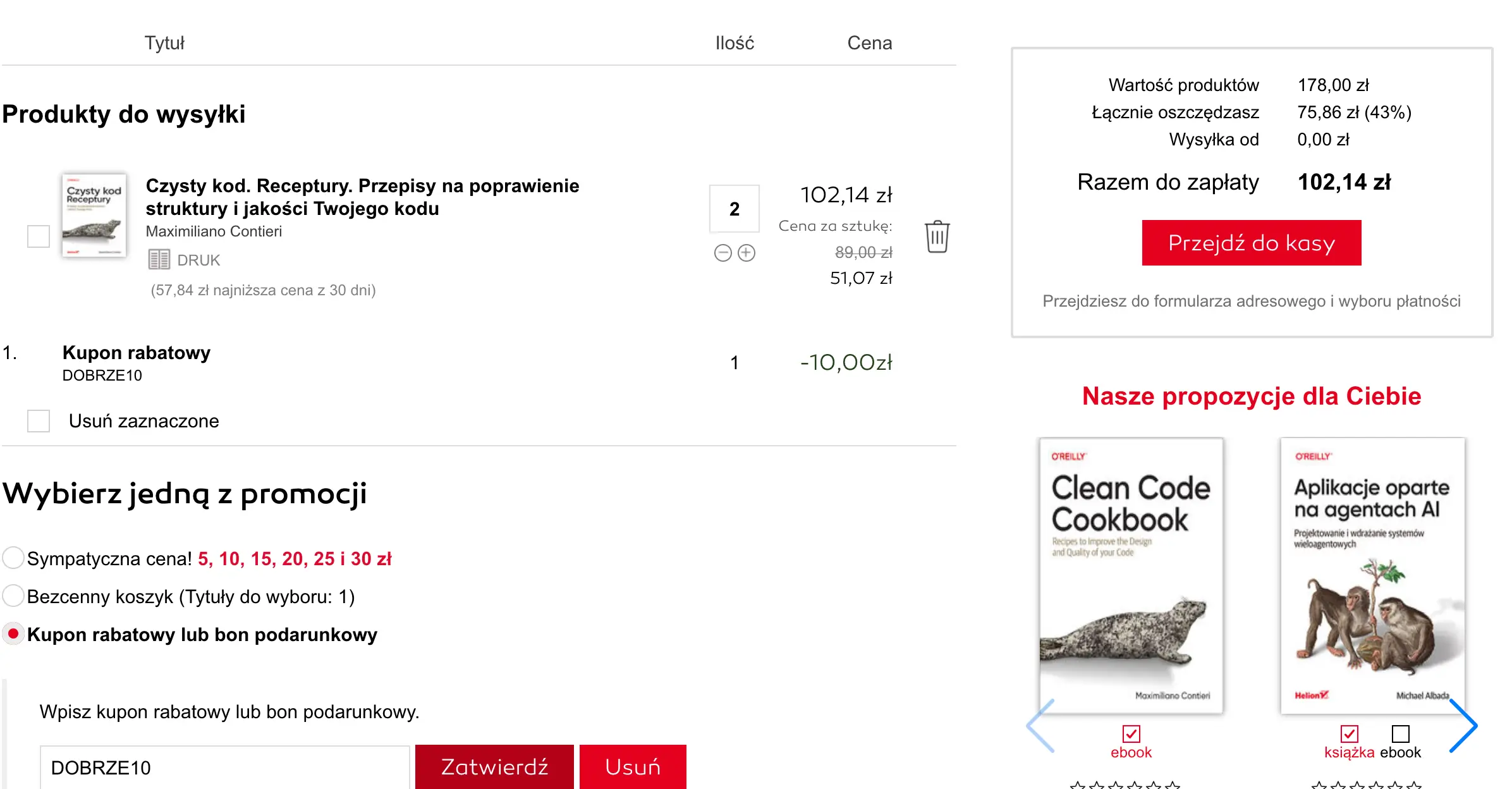Tick the checkbox beside the Czysty kod book
The image size is (1512, 789).
click(x=39, y=236)
